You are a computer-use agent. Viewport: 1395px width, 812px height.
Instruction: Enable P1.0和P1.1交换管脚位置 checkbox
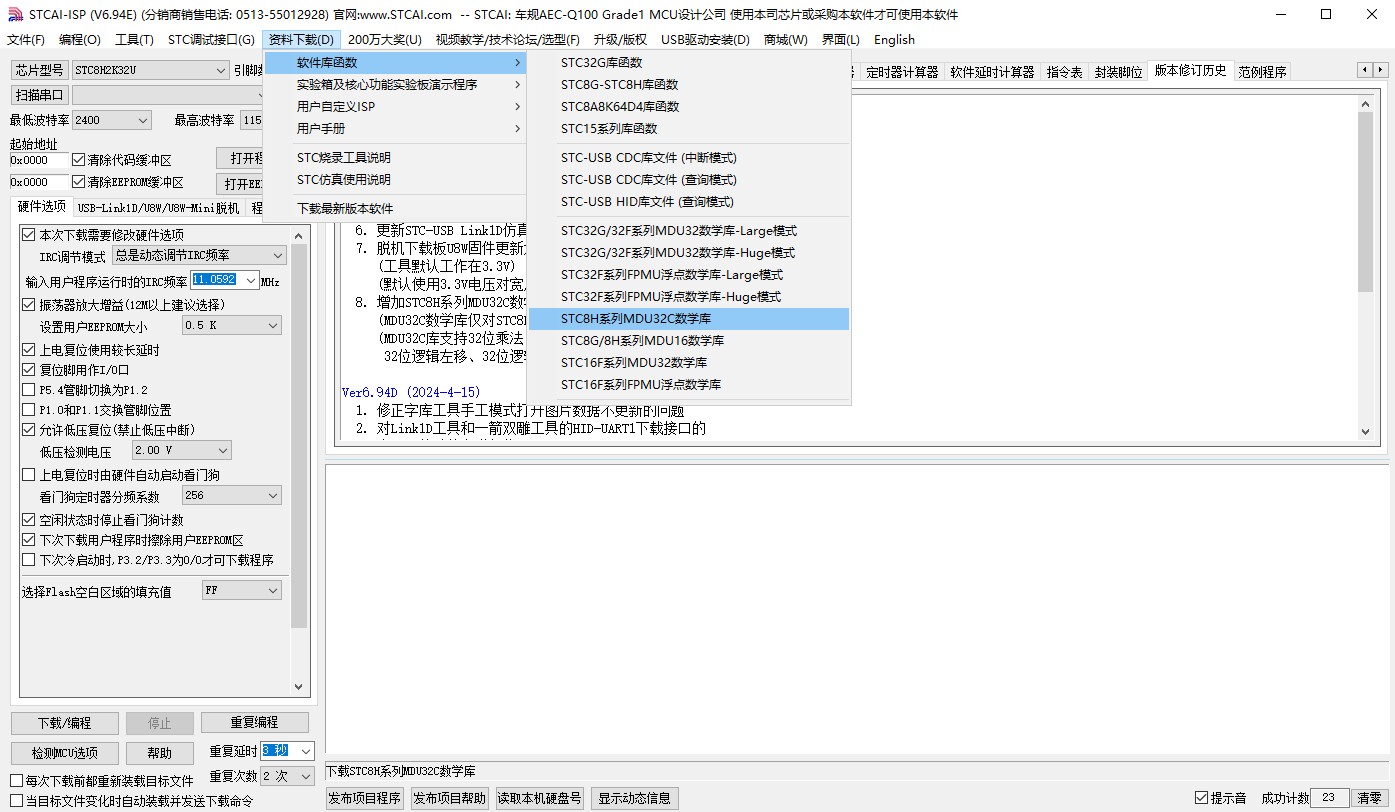(x=29, y=409)
